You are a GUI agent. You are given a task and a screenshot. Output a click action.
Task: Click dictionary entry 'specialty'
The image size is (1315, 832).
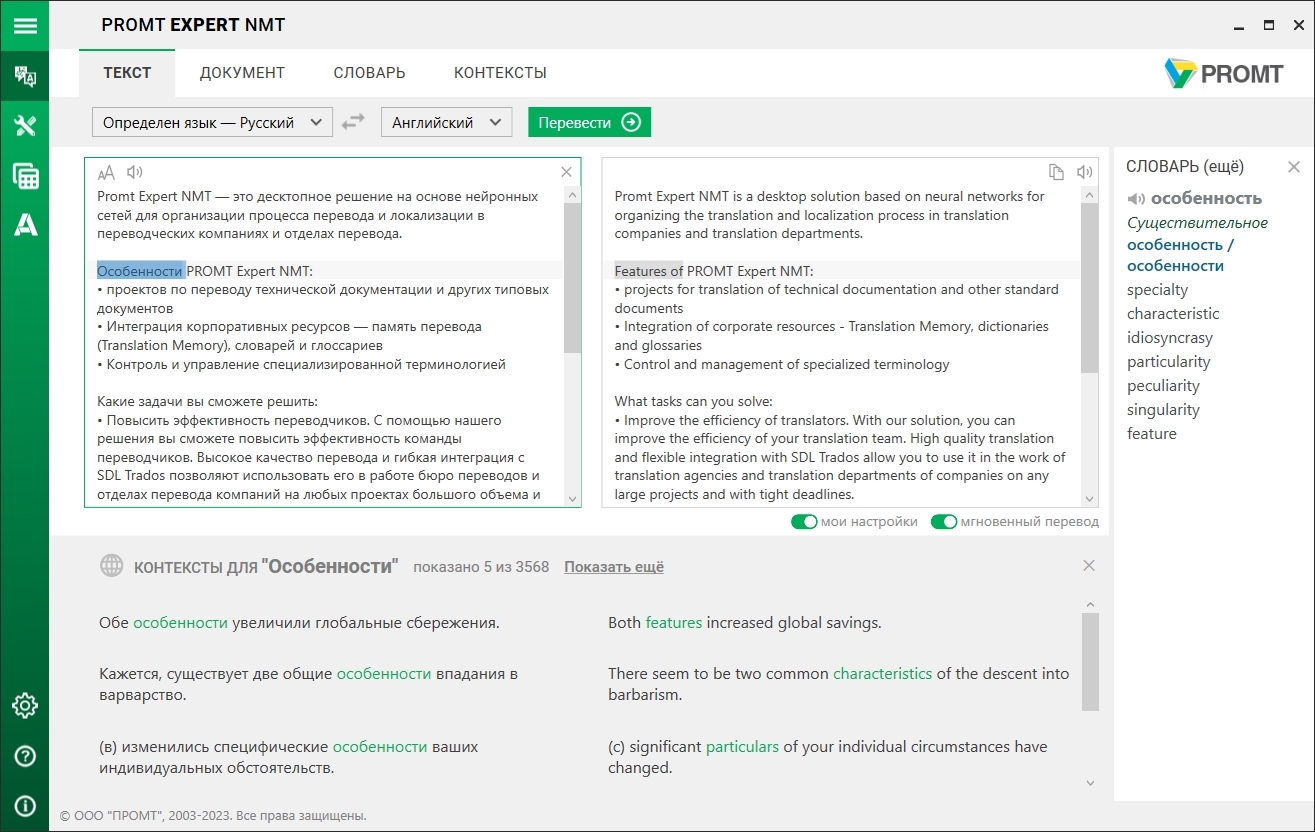coord(1157,290)
